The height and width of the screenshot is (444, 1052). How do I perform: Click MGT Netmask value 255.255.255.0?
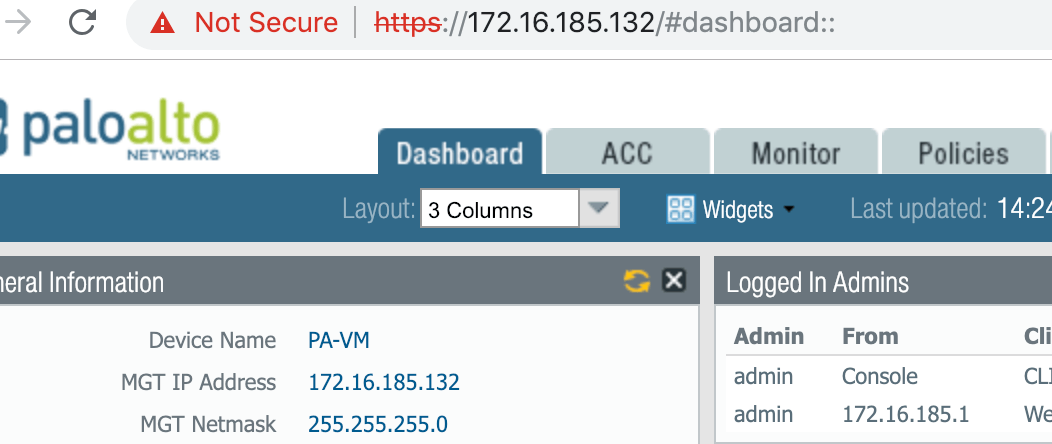378,424
